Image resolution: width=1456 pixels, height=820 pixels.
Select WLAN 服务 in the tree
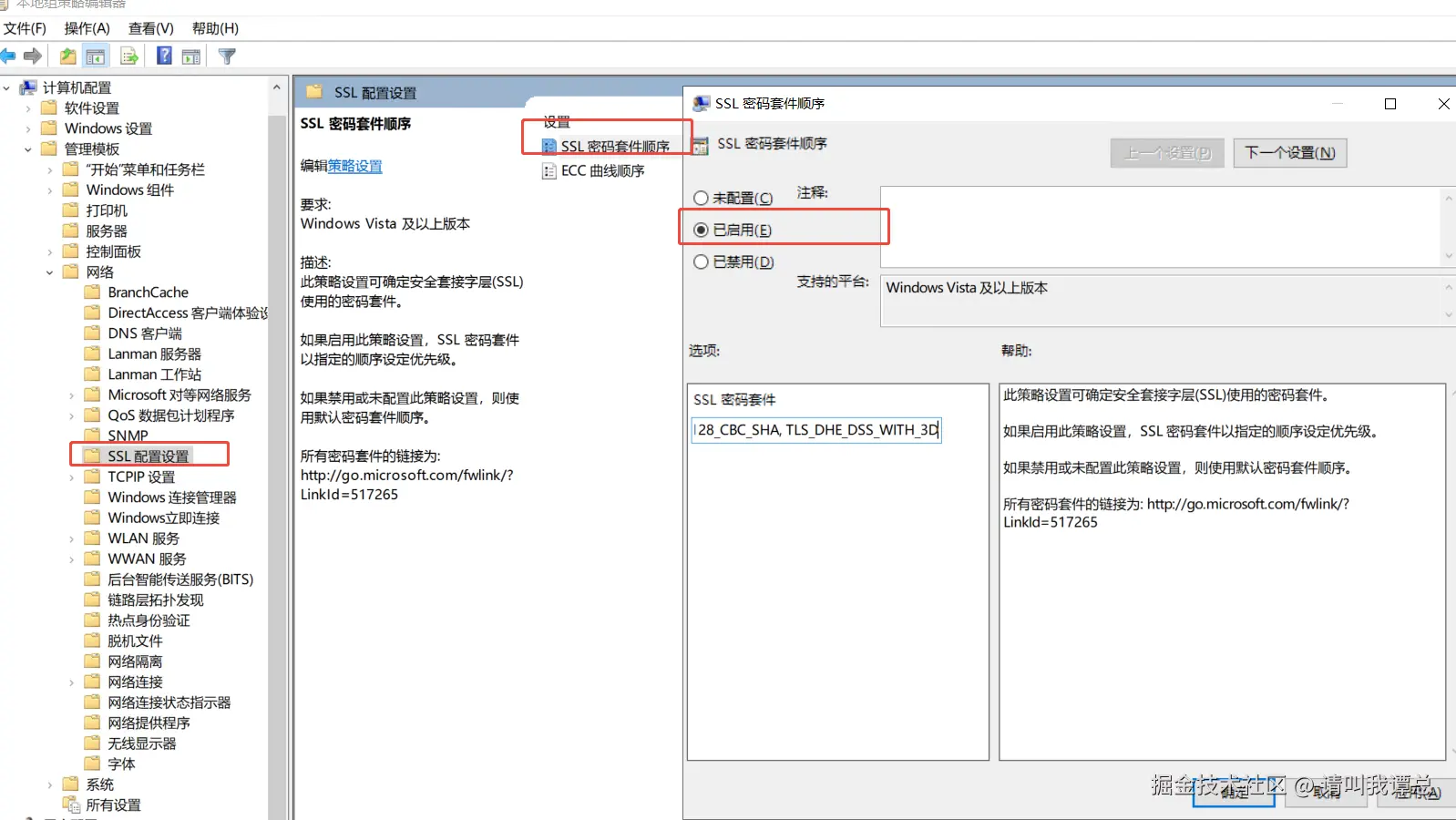point(143,538)
